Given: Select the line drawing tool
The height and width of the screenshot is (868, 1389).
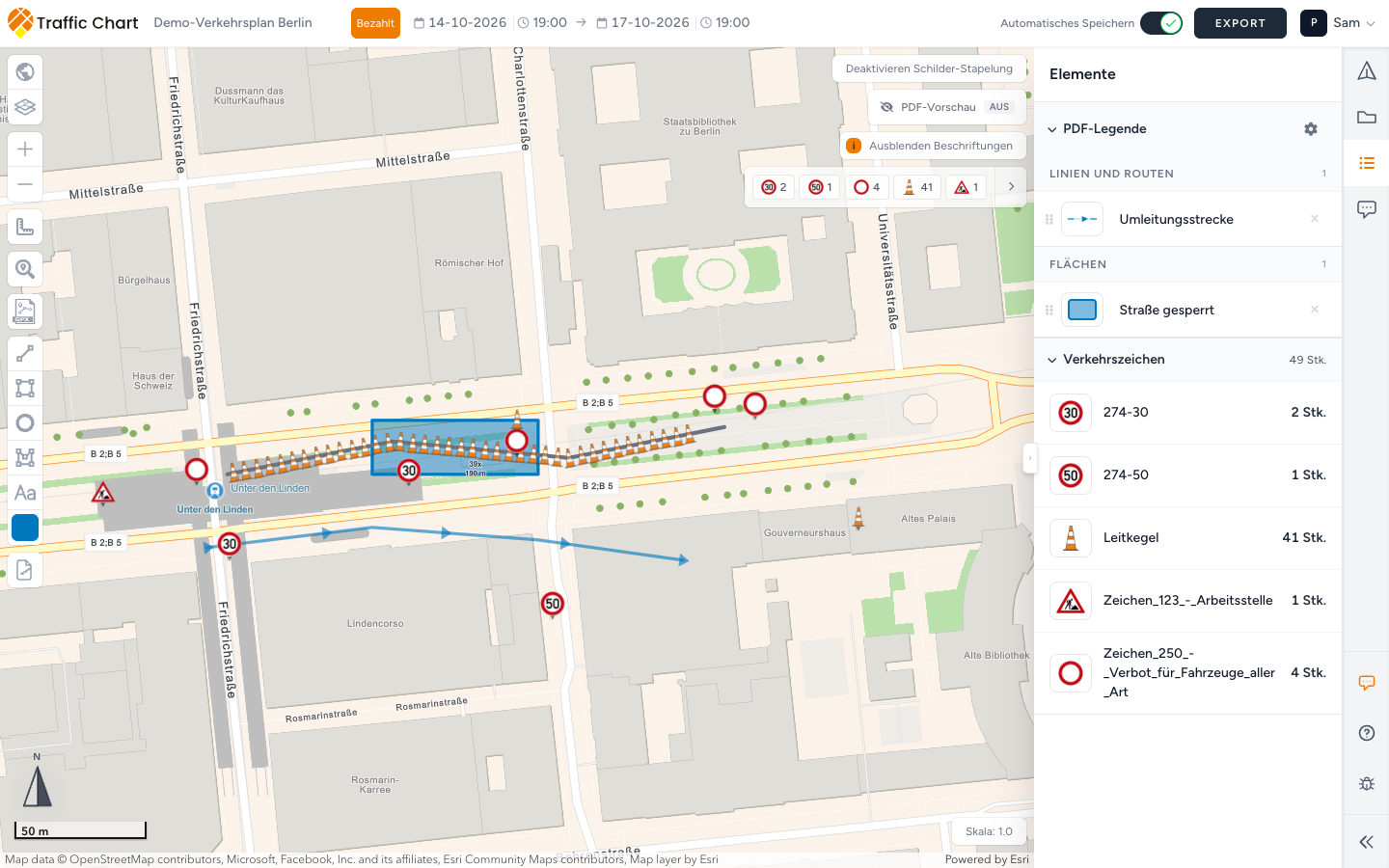Looking at the screenshot, I should tap(25, 354).
